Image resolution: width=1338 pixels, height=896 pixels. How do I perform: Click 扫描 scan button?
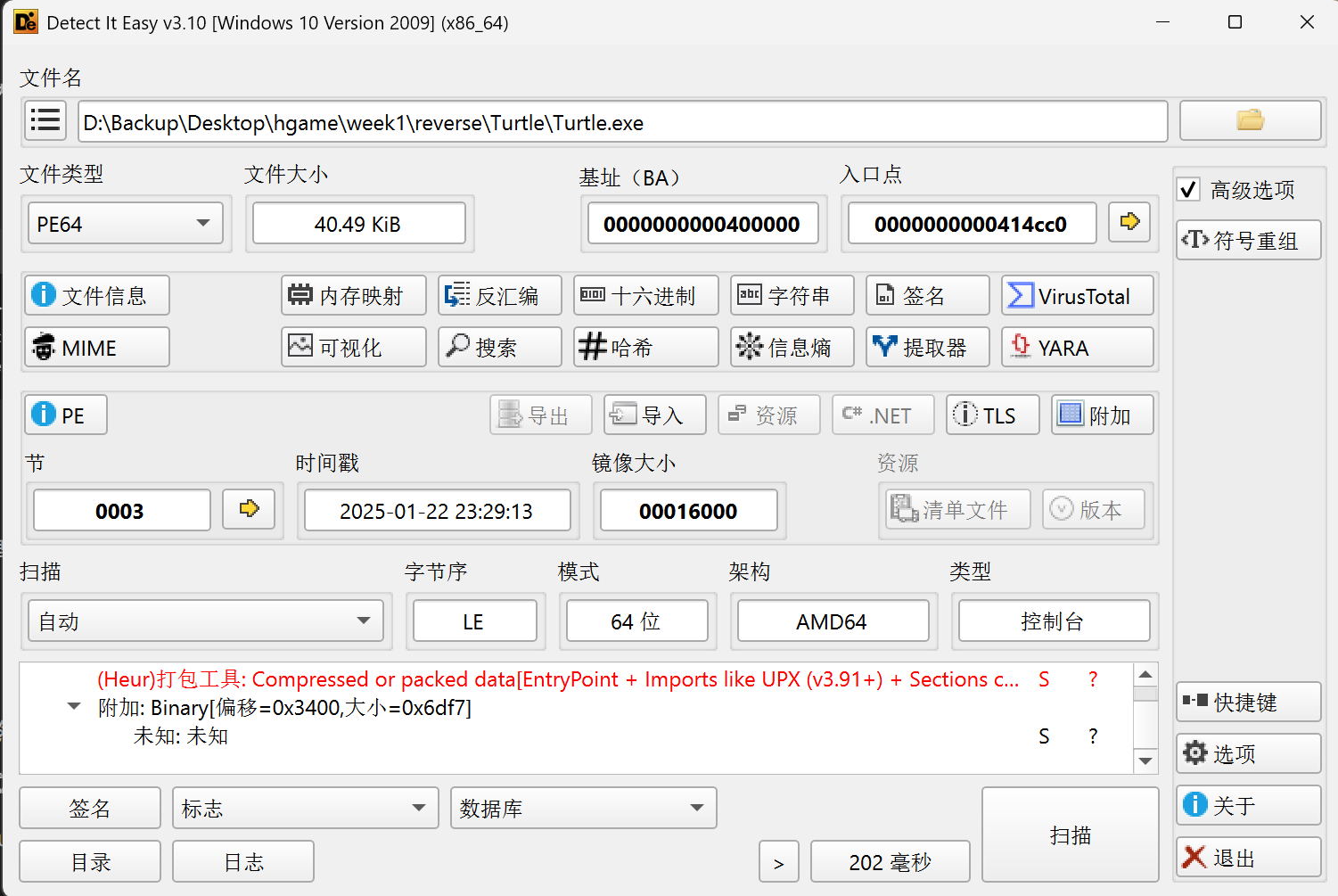[1071, 834]
